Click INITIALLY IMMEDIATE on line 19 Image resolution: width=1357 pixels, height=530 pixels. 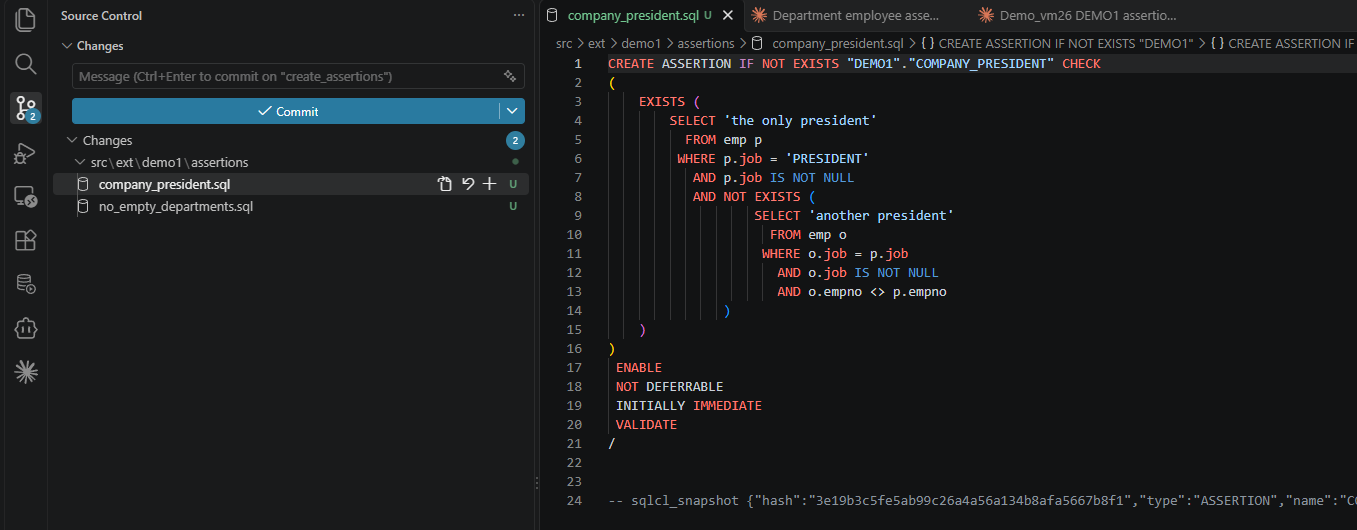point(689,406)
